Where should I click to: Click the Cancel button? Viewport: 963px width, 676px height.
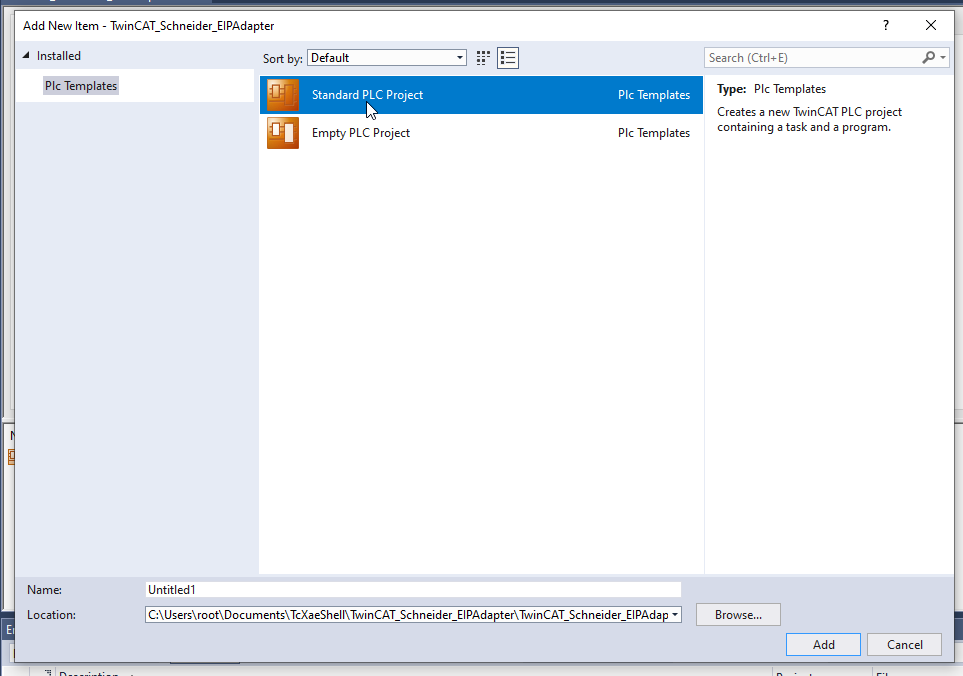tap(905, 645)
